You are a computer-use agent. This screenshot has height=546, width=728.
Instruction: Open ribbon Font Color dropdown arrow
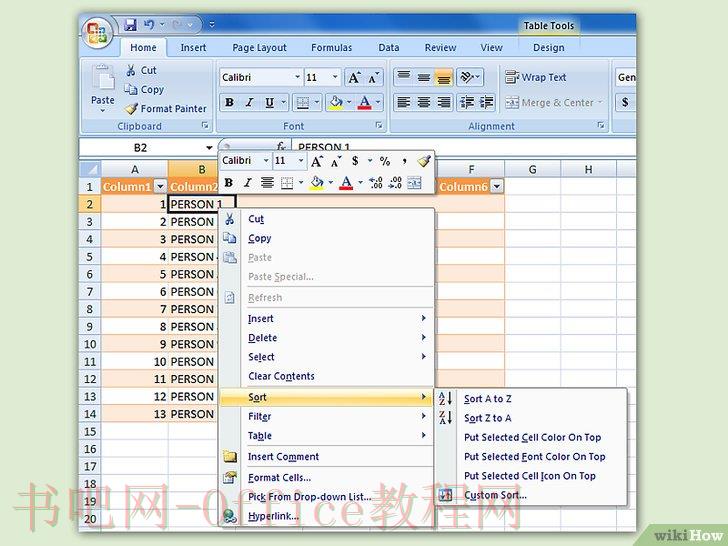(x=378, y=103)
